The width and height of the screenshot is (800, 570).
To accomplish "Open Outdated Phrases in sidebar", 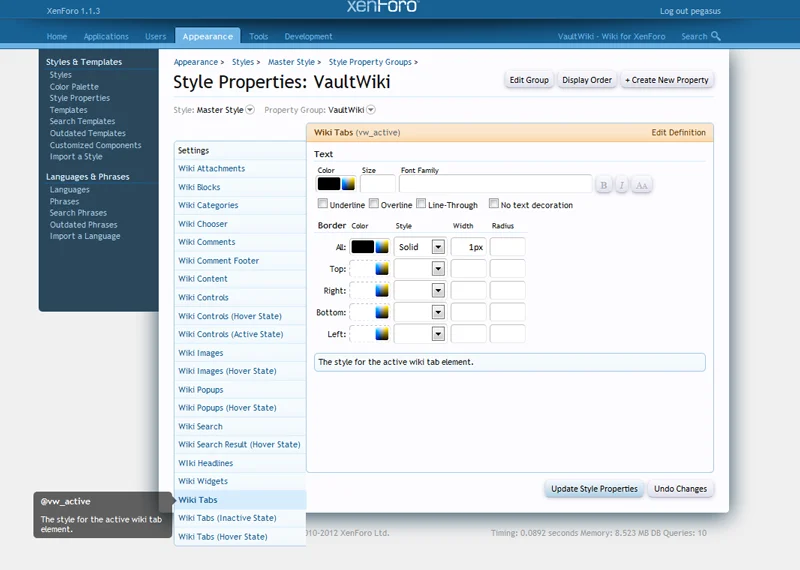I will [83, 225].
